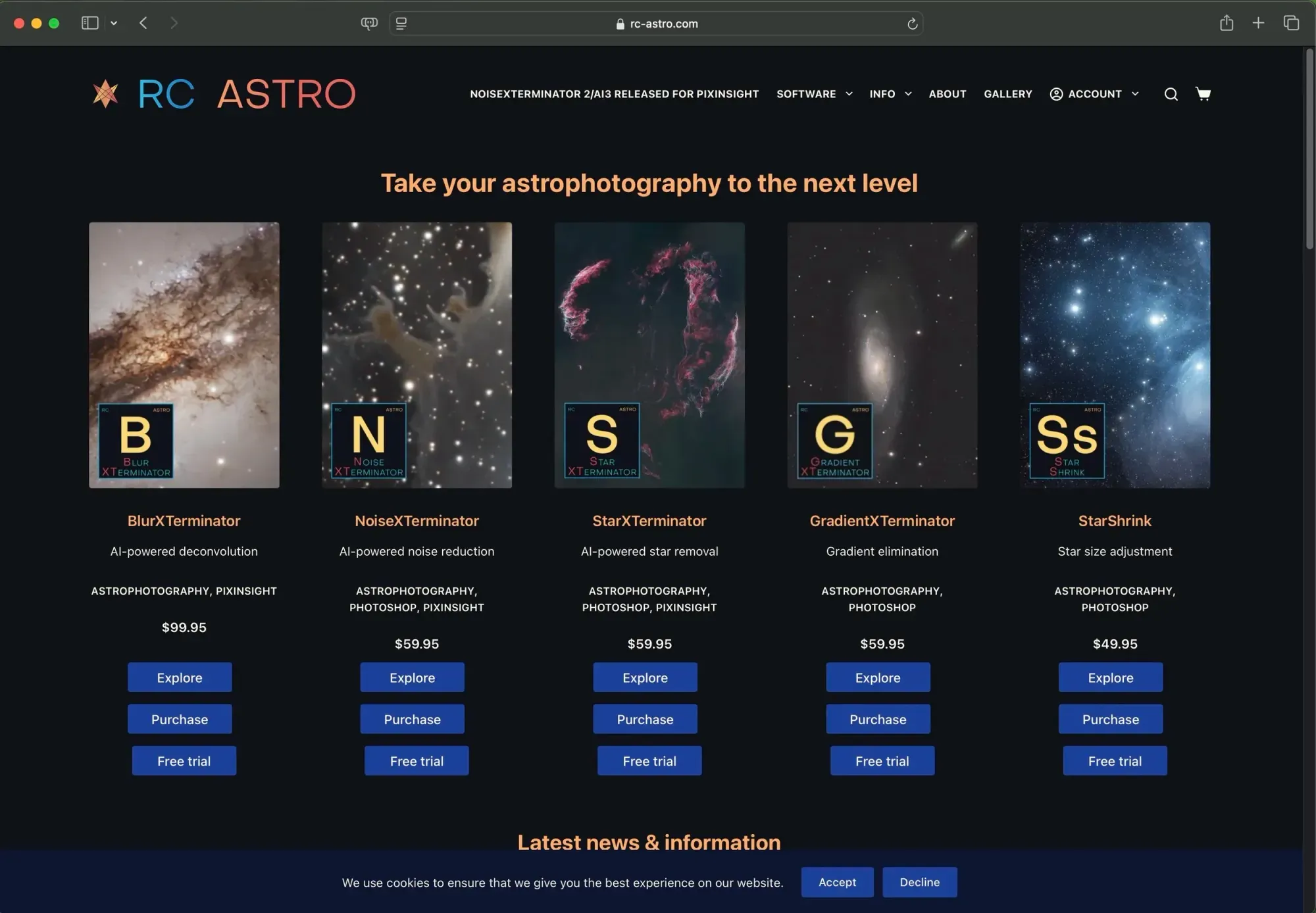
Task: Open the Gallery menu item
Action: pos(1007,94)
